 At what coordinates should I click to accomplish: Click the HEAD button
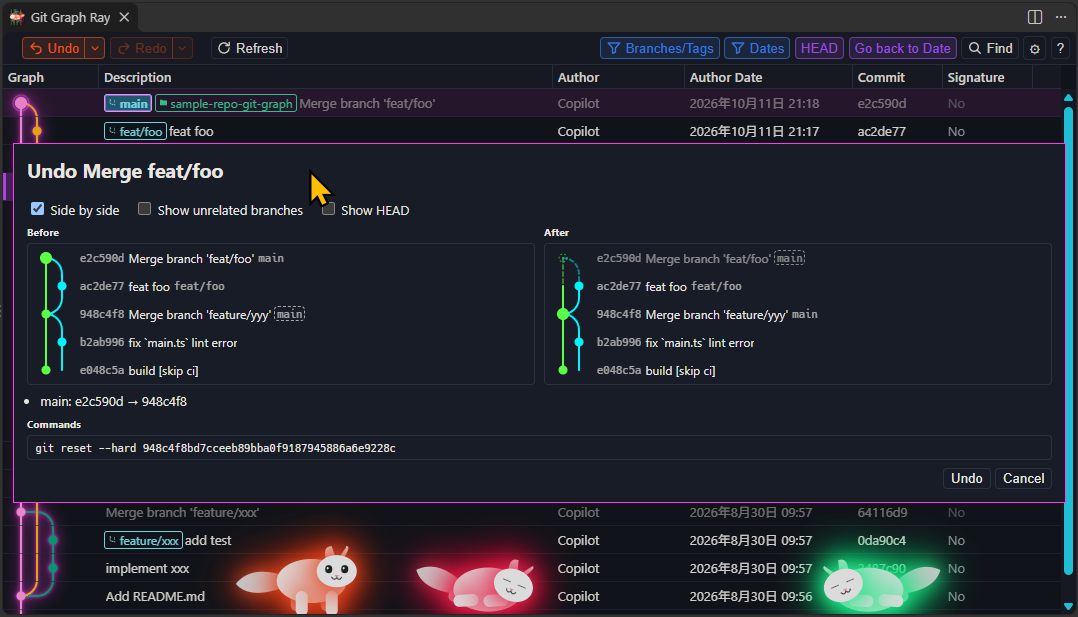click(819, 48)
